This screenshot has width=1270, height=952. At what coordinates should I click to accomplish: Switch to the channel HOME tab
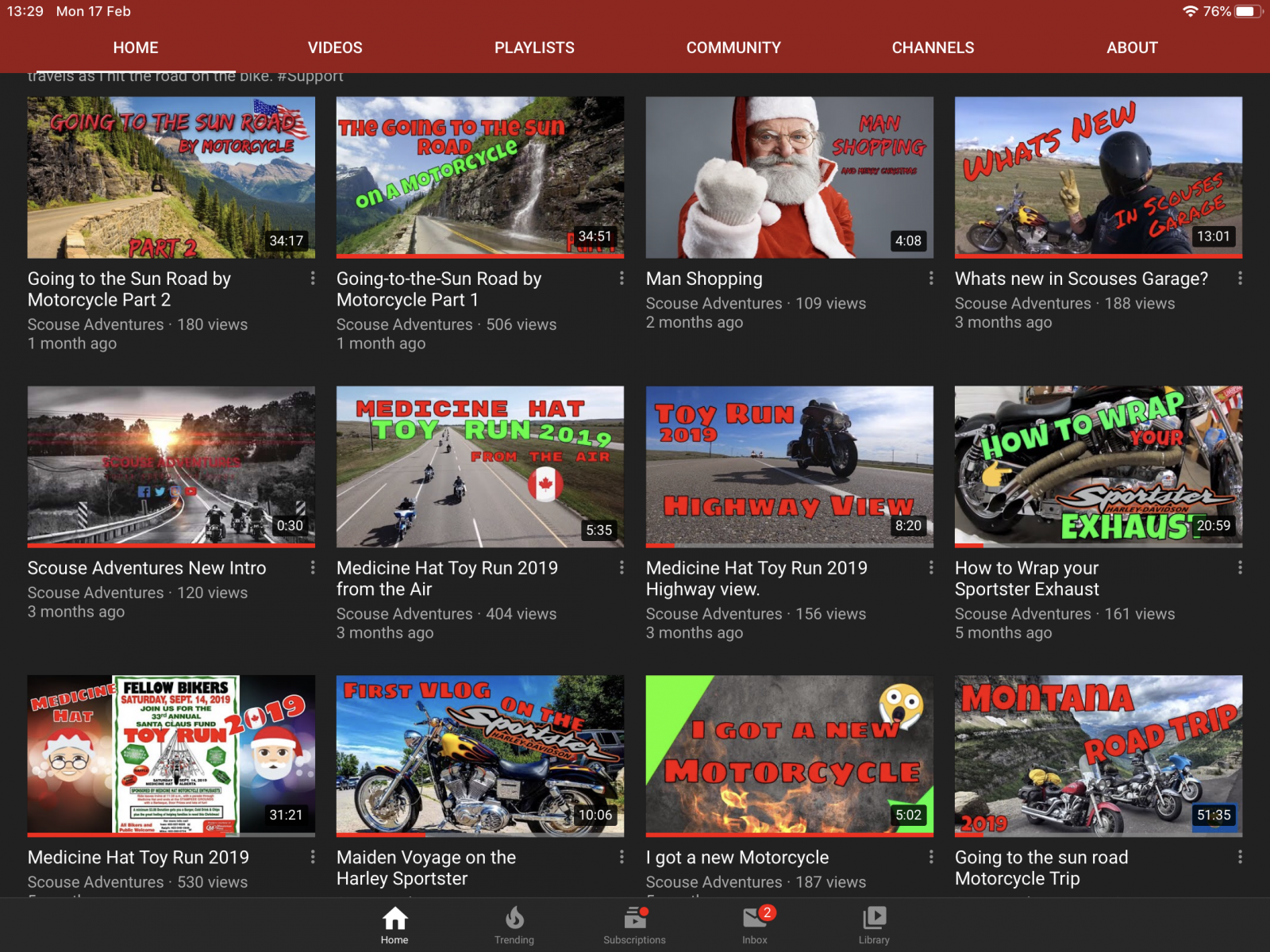(x=136, y=48)
